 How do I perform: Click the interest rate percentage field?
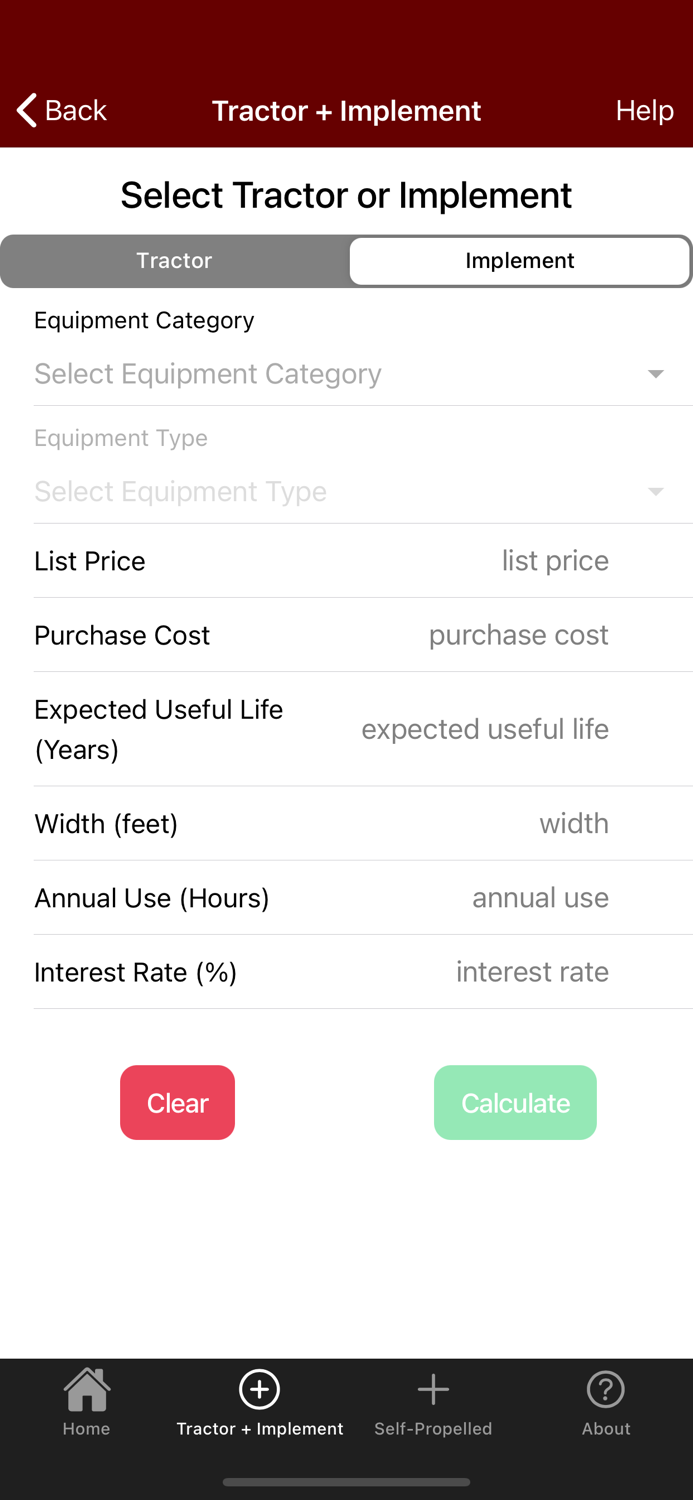pos(532,971)
